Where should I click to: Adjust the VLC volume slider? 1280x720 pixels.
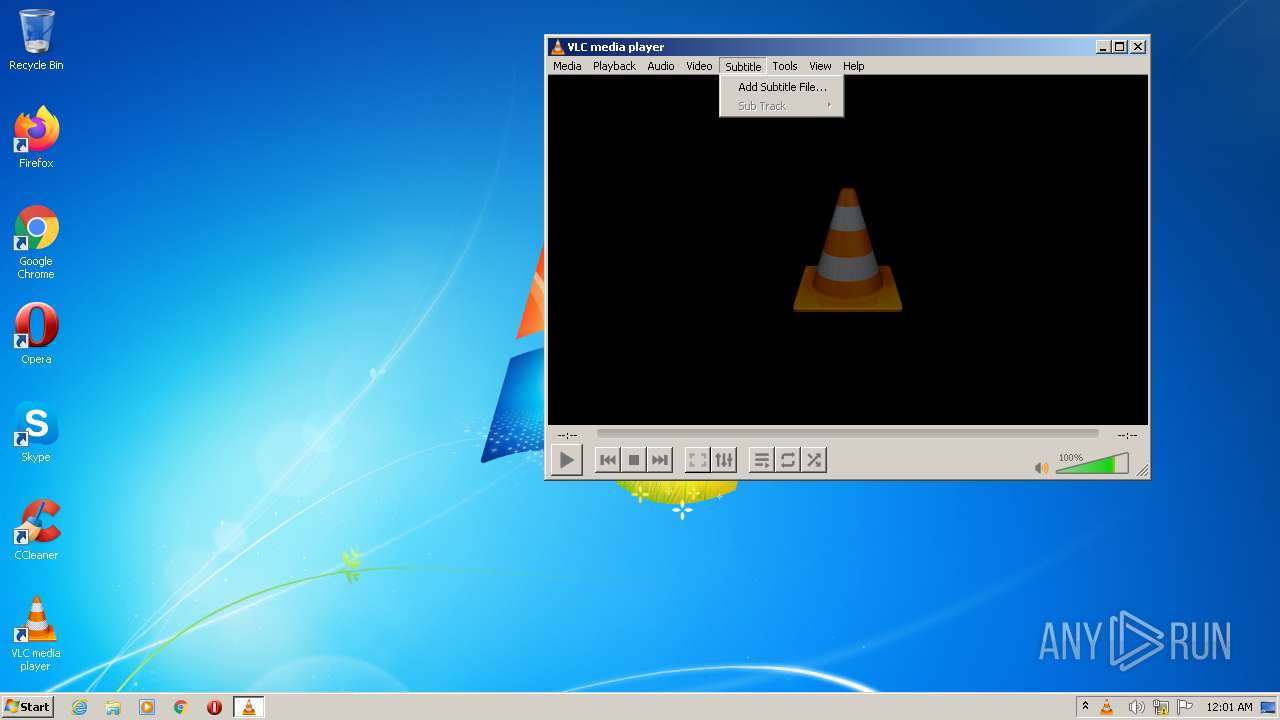coord(1092,463)
